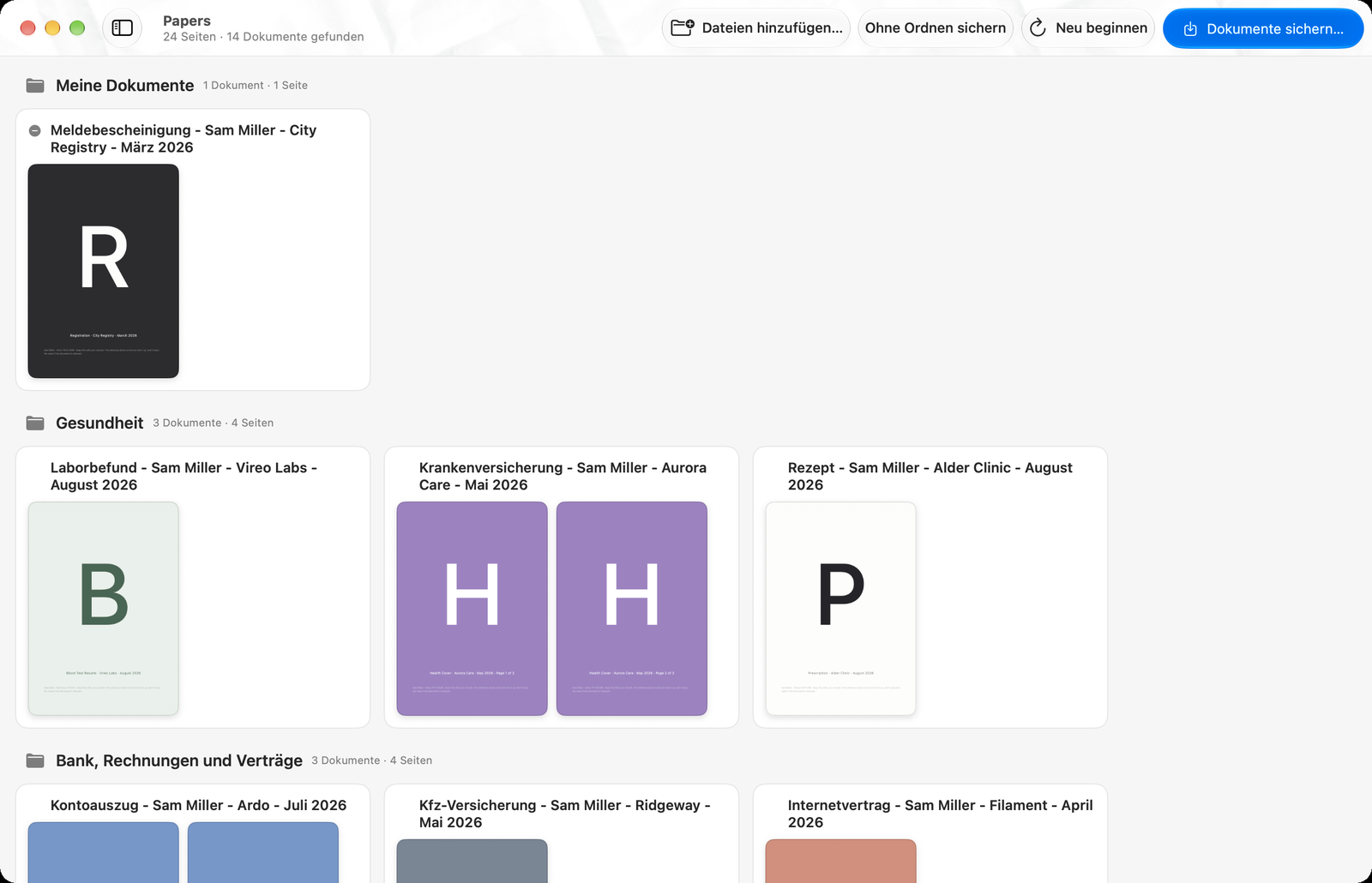Click the circular arrow restart icon

click(1038, 28)
